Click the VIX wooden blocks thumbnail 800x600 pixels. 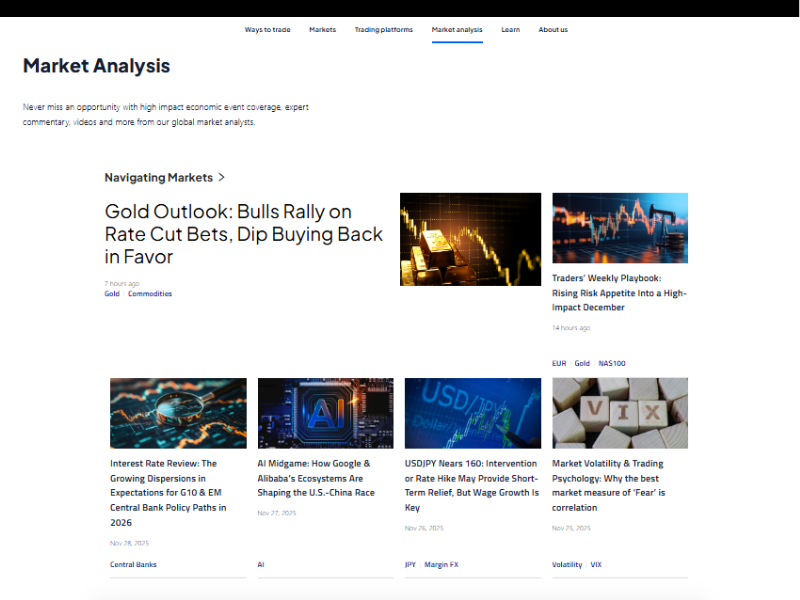tap(620, 413)
